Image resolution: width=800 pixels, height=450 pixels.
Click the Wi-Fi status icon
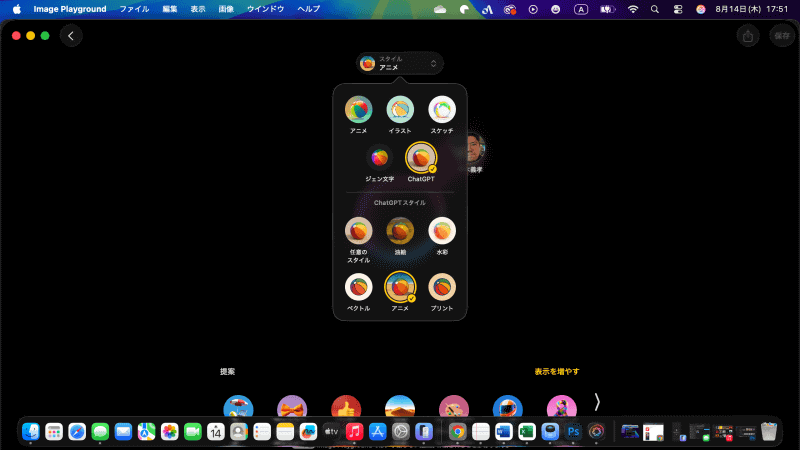[633, 9]
